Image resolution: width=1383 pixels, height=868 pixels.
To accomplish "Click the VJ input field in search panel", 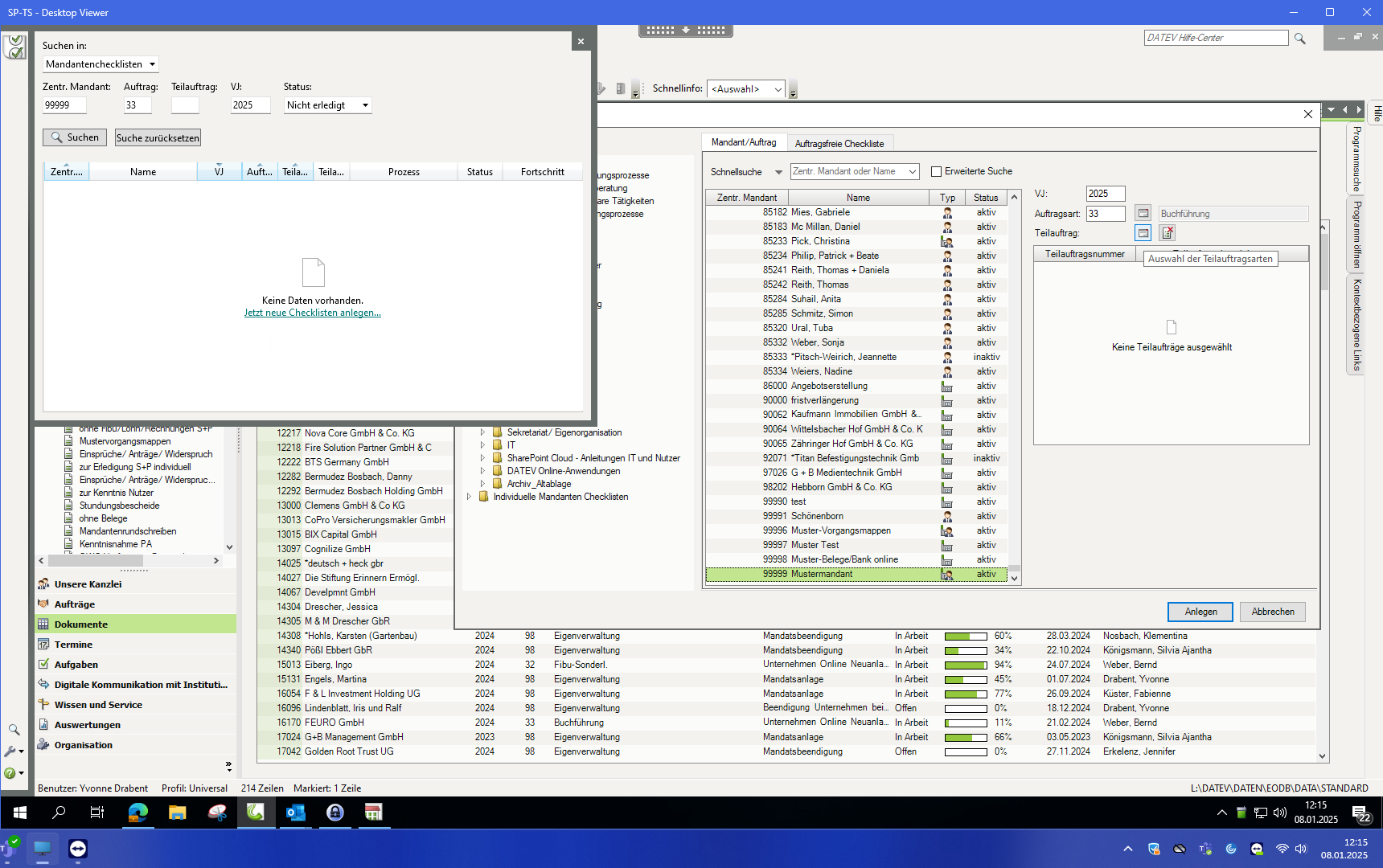I will pyautogui.click(x=250, y=105).
